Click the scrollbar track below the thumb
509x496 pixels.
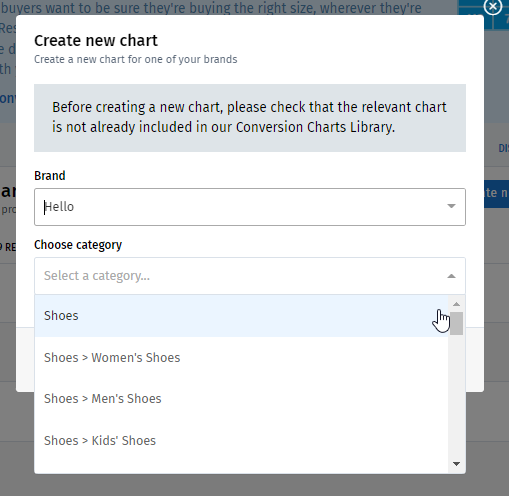[x=456, y=397]
